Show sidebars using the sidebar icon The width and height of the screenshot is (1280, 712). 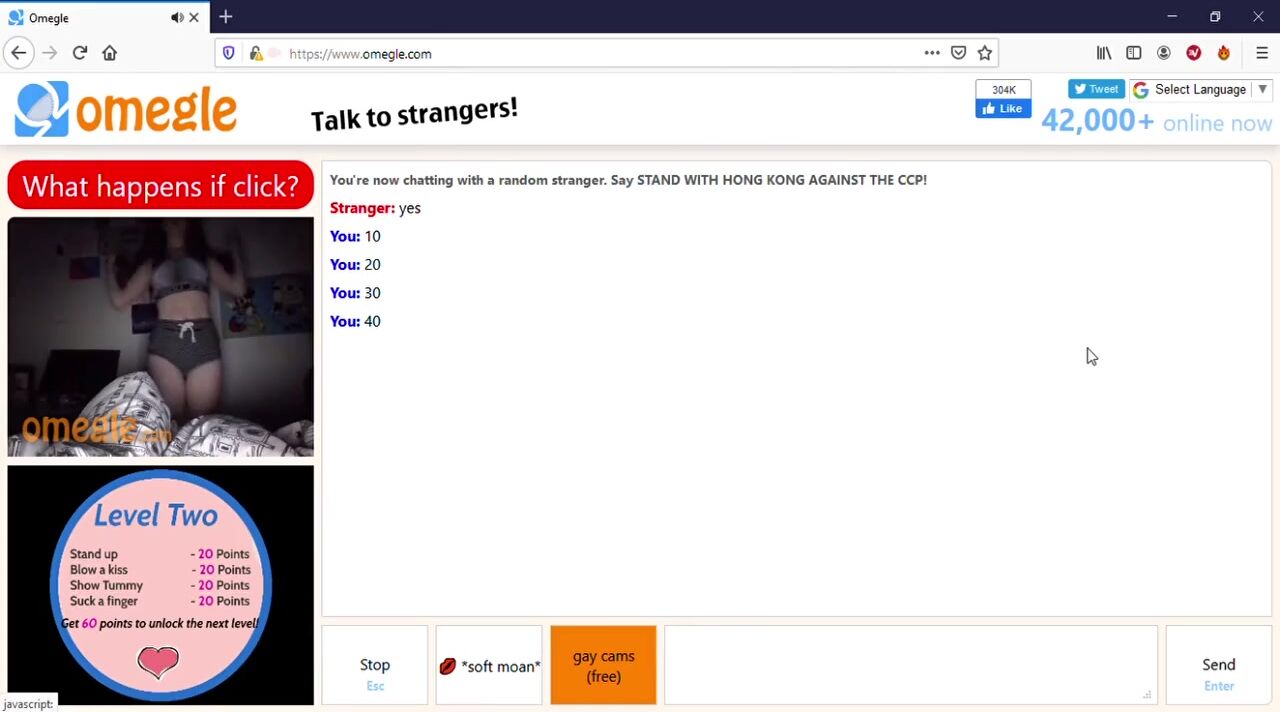tap(1134, 53)
